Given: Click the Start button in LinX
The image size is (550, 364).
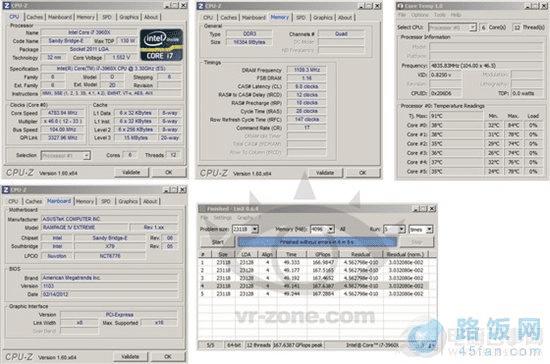Looking at the screenshot, I should pos(217,242).
